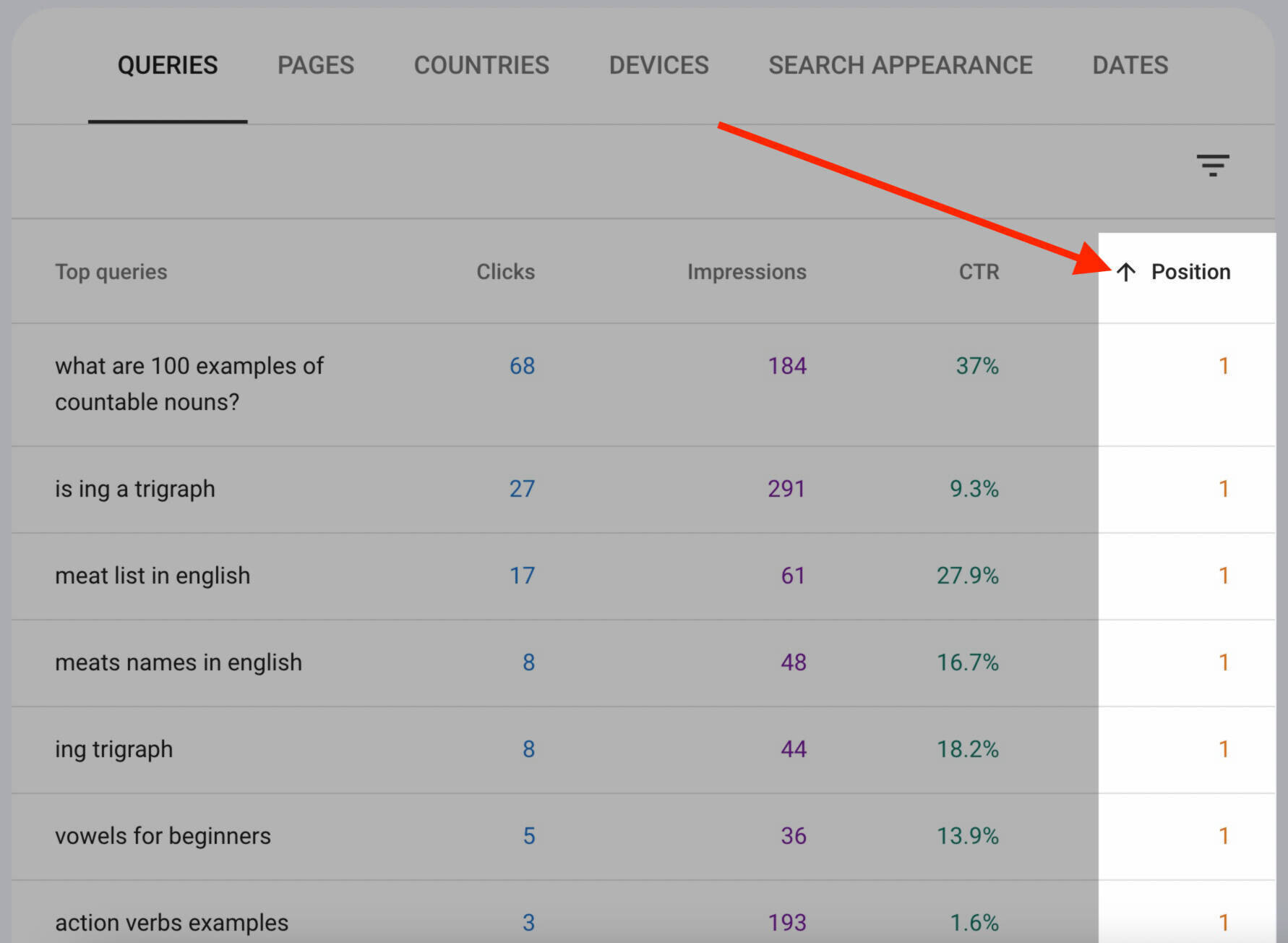
Task: Click position value for 'is ing a trigraph'
Action: pyautogui.click(x=1224, y=489)
